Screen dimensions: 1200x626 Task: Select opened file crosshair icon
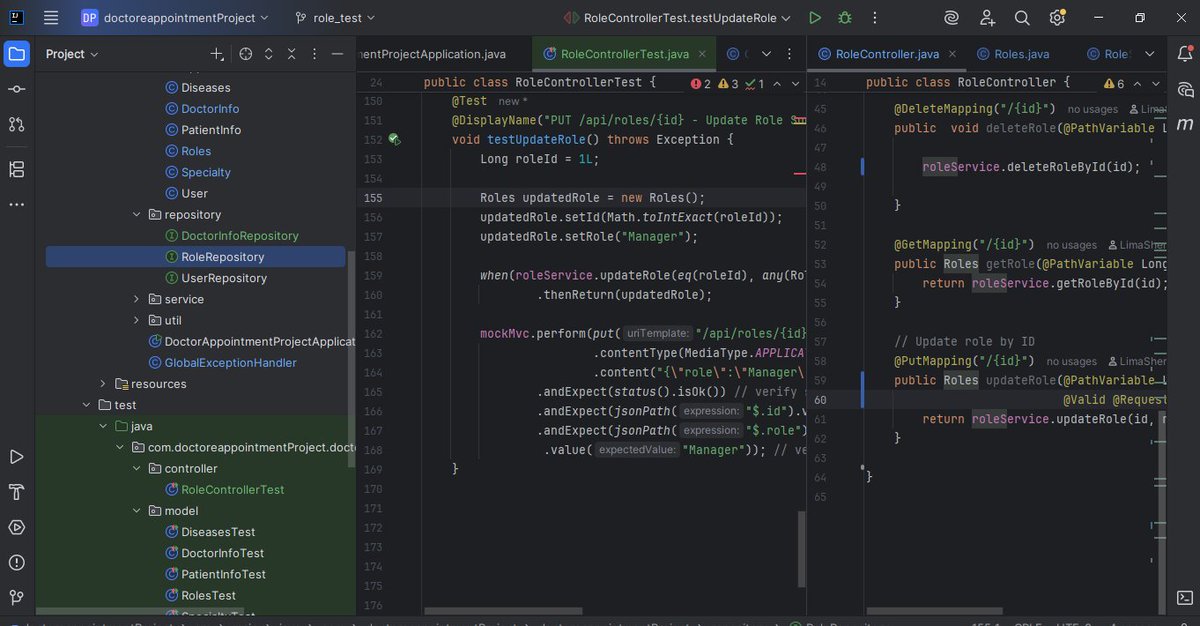point(245,54)
